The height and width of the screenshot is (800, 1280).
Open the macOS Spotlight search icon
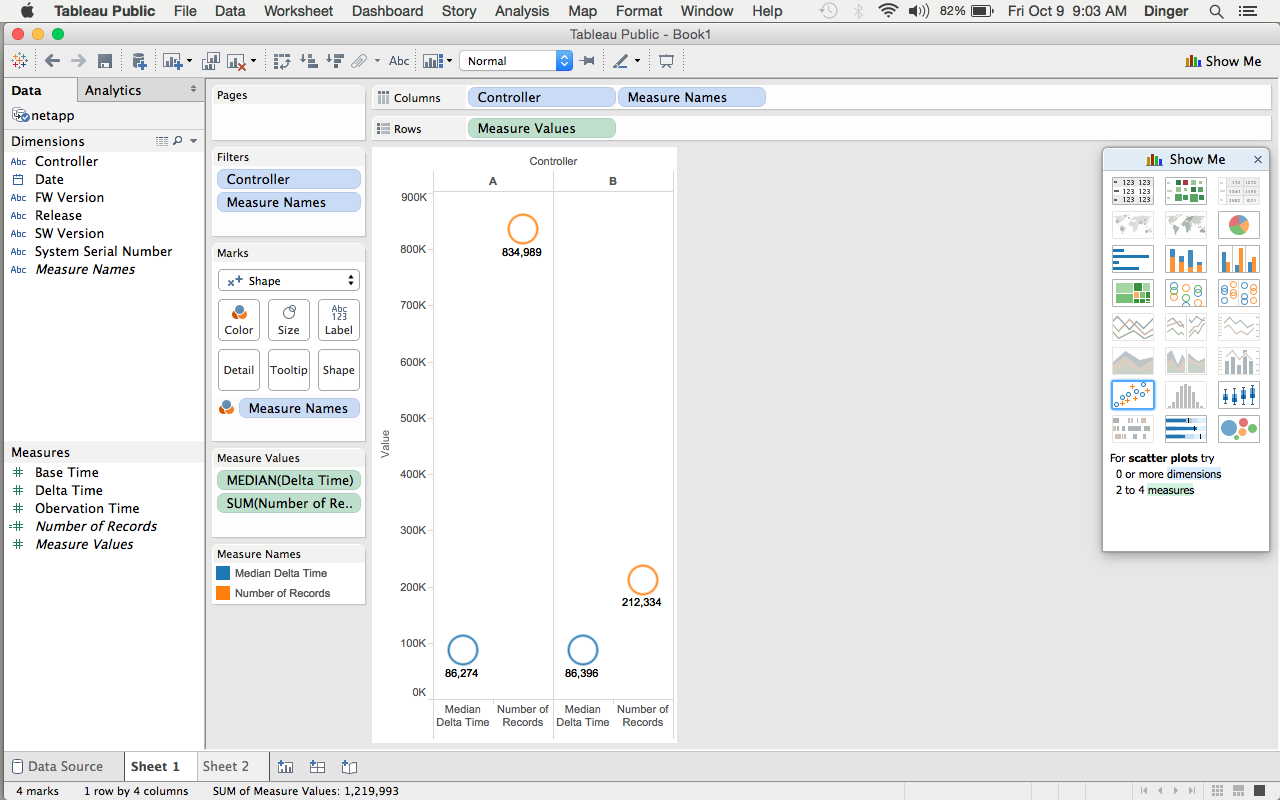click(1216, 11)
